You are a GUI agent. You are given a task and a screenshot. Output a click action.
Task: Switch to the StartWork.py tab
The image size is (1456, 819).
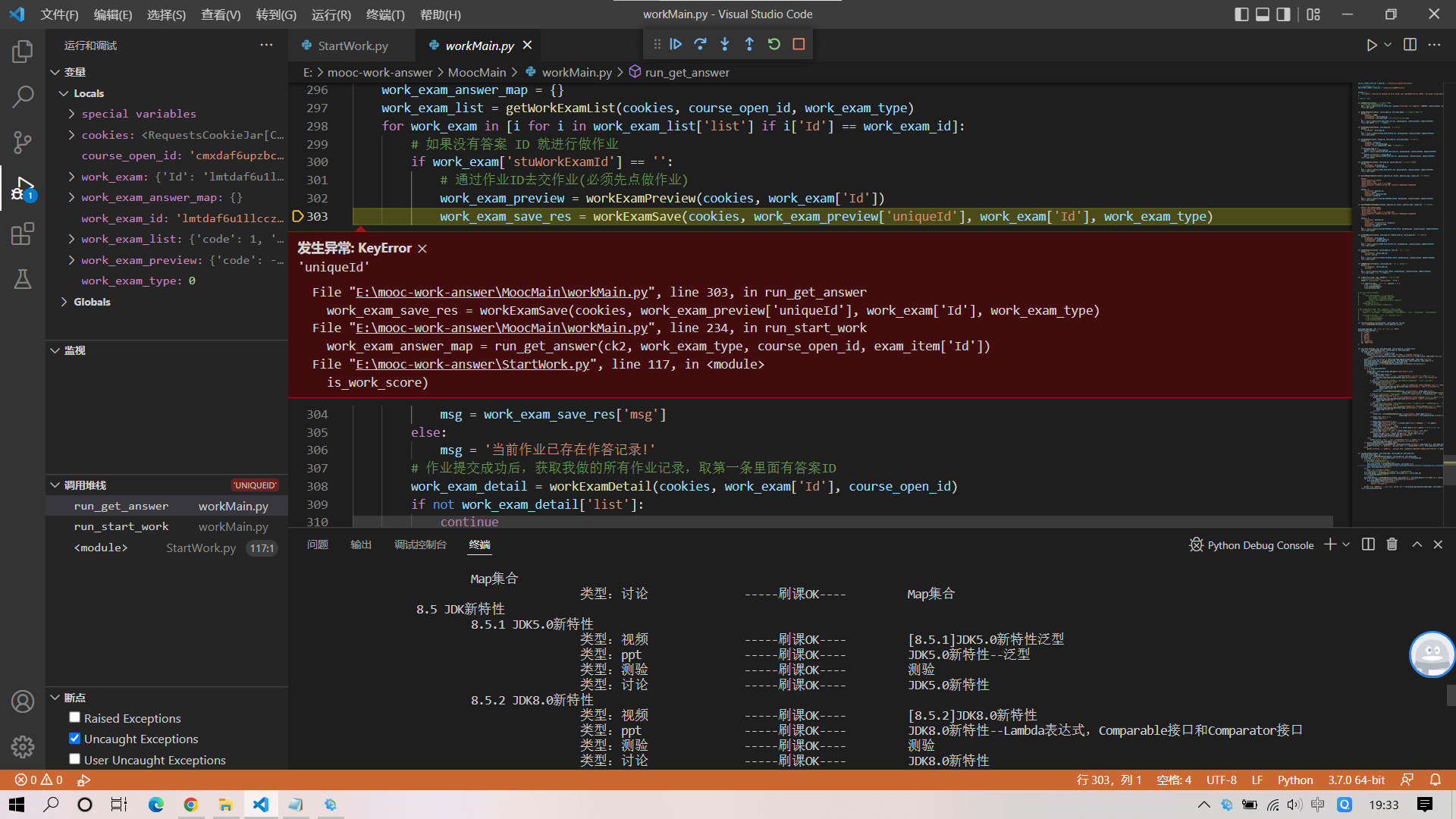351,45
